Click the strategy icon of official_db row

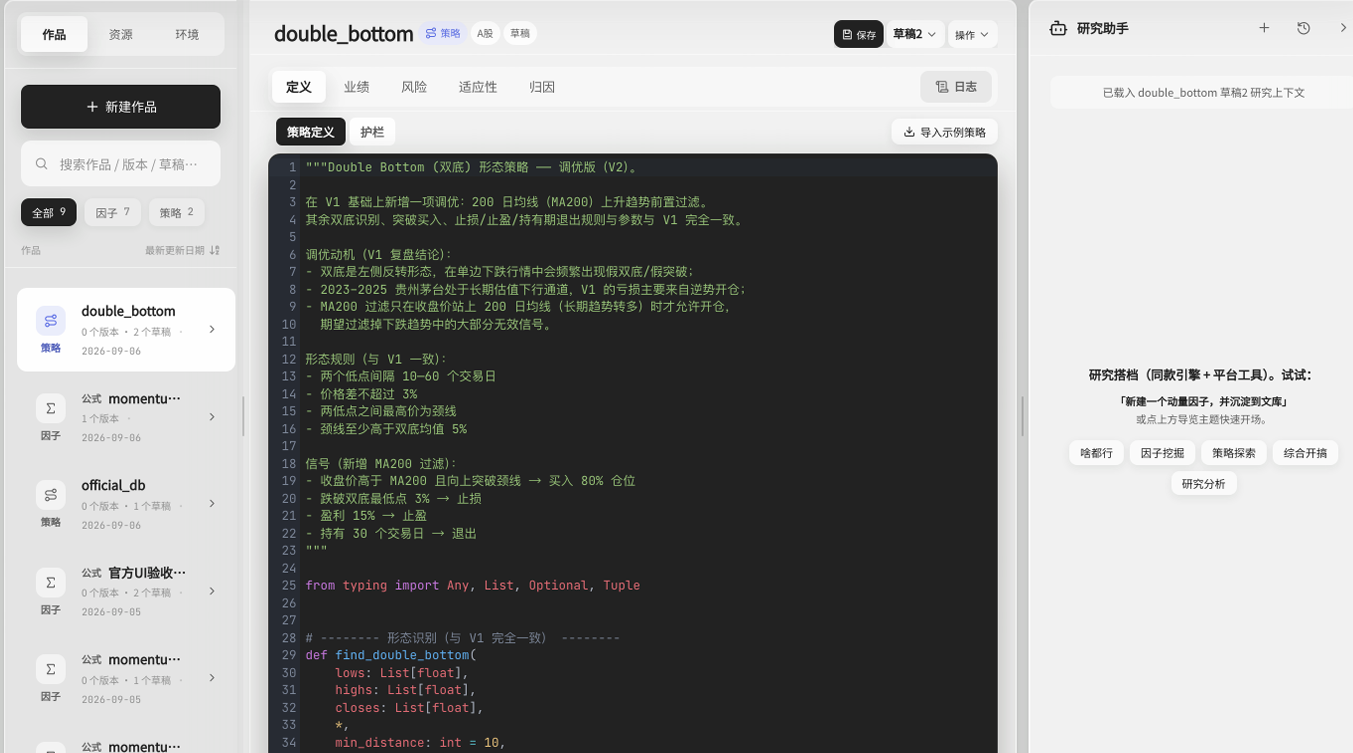pyautogui.click(x=50, y=494)
